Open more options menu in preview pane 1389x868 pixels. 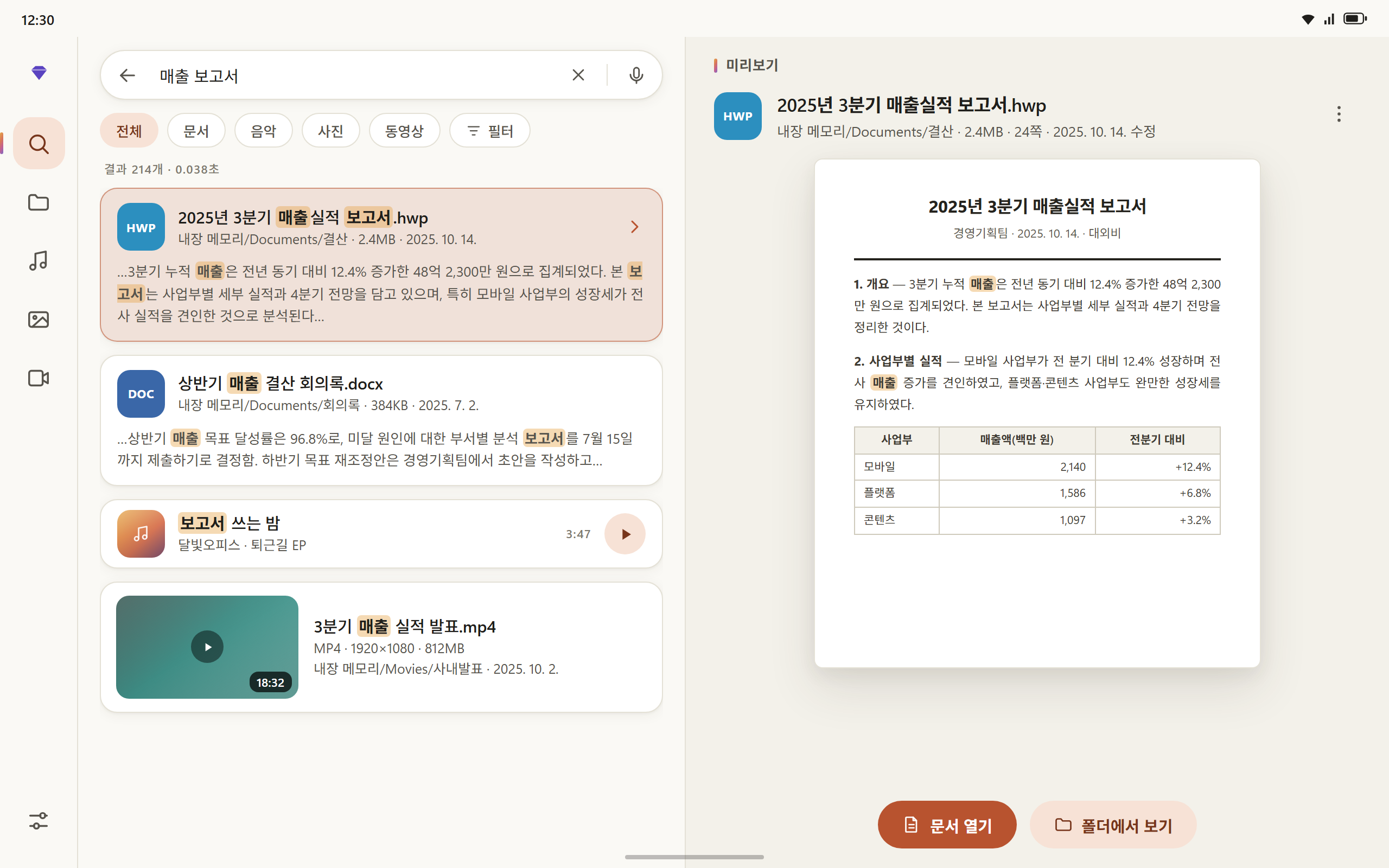pos(1339,114)
